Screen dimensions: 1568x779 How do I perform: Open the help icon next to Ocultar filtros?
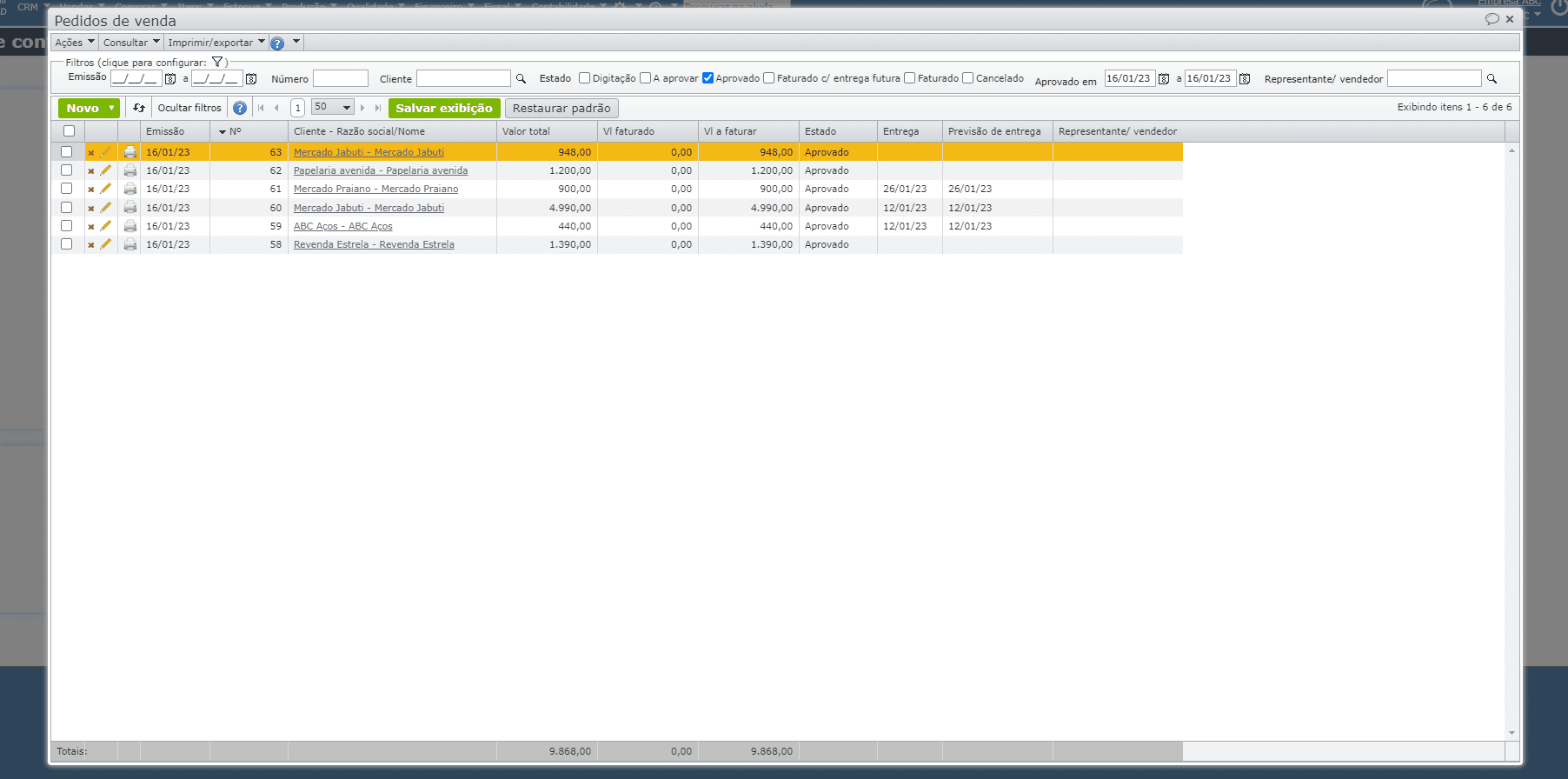(240, 108)
